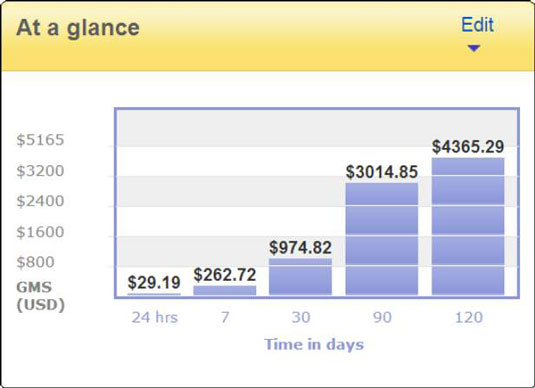Screen dimensions: 535x388
Task: Select the 30 days bar
Action: tap(300, 277)
